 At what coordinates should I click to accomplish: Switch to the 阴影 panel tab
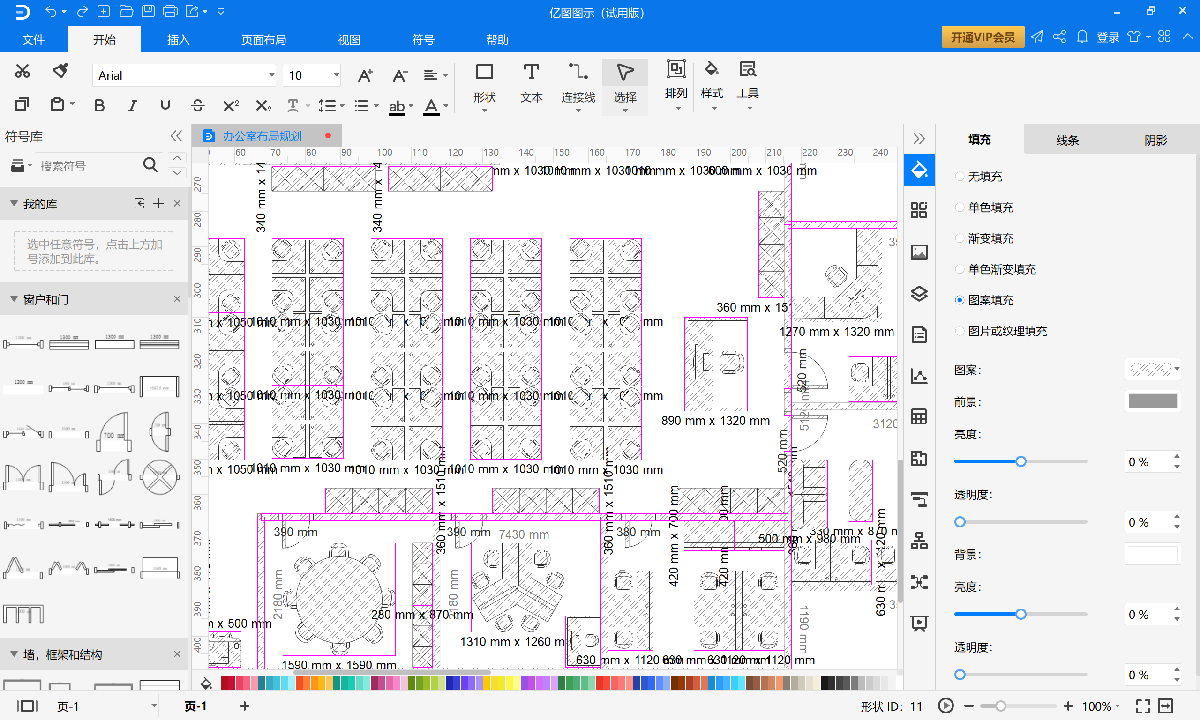coord(1155,140)
